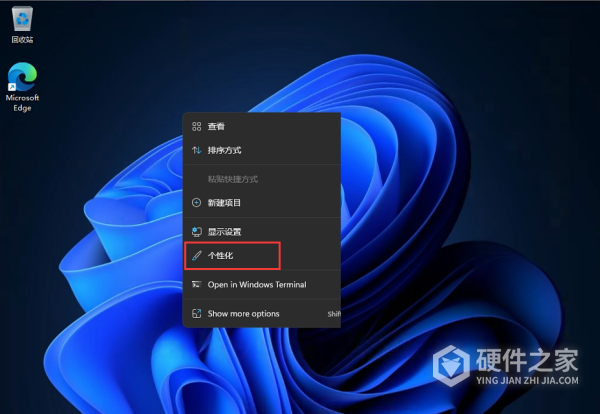
Task: Open the 排序方式 (Sort by) menu entry
Action: coord(262,150)
